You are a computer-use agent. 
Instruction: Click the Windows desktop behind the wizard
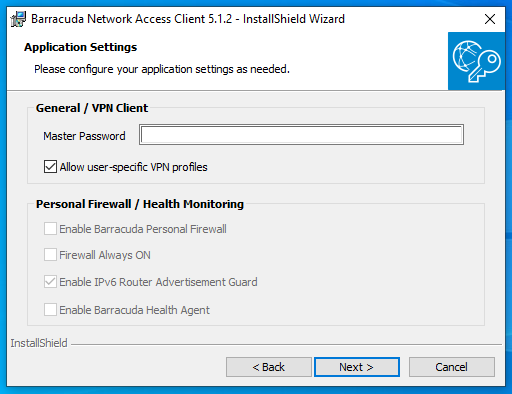(x=509, y=200)
